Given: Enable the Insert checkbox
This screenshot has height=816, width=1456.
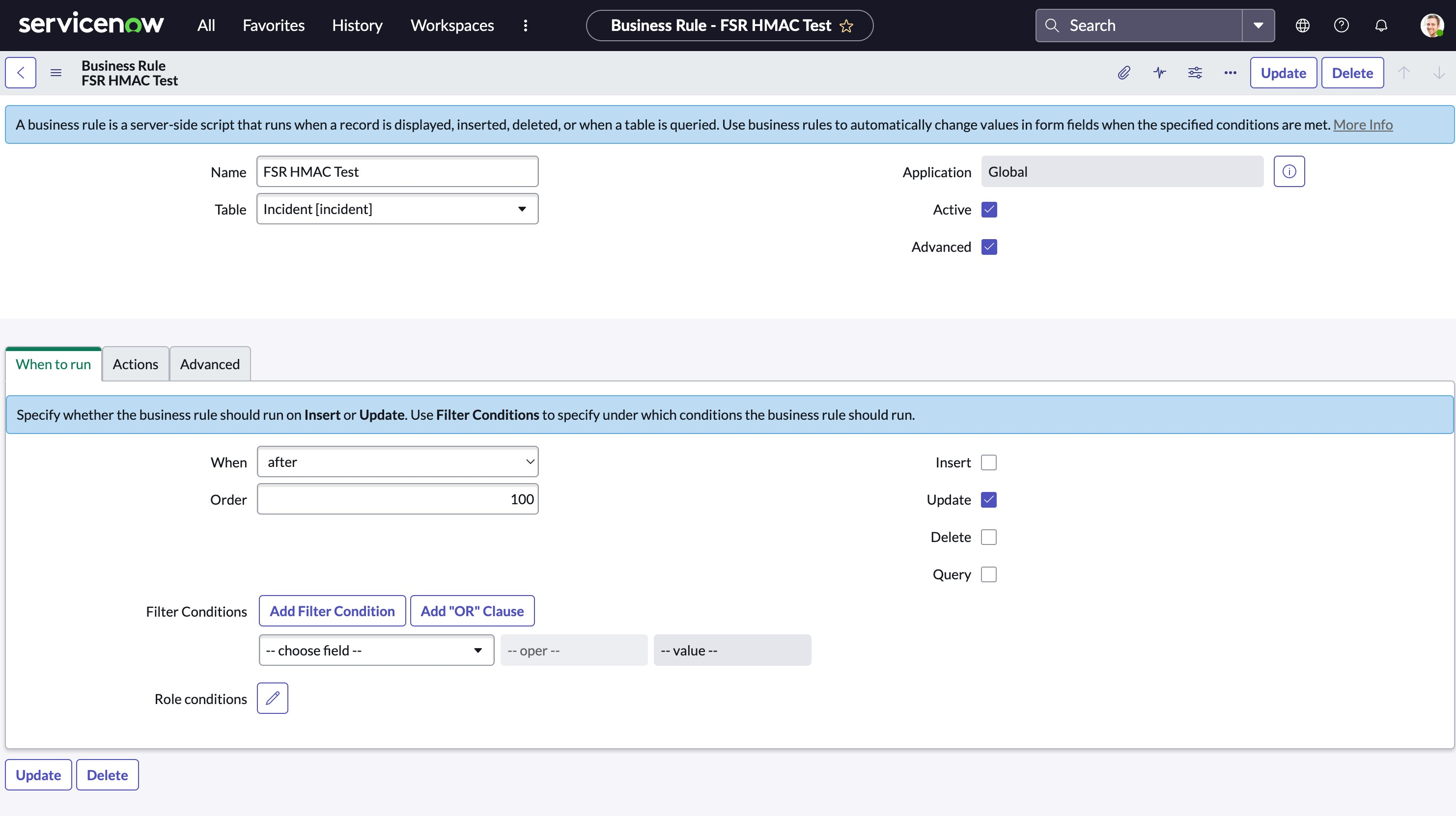Looking at the screenshot, I should point(988,462).
